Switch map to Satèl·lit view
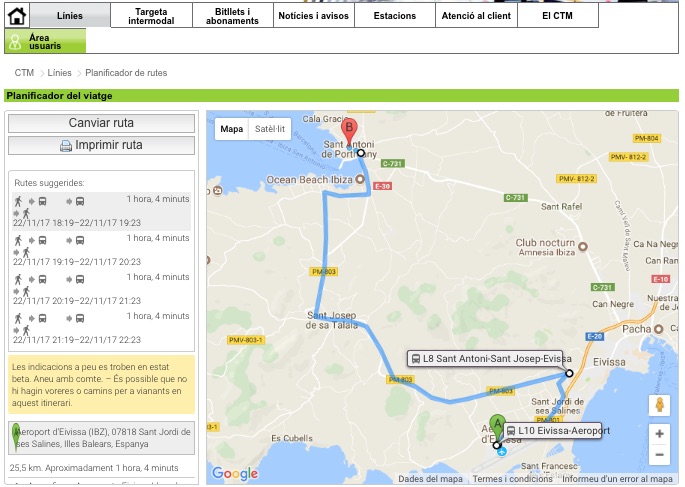685x487 pixels. pyautogui.click(x=270, y=129)
